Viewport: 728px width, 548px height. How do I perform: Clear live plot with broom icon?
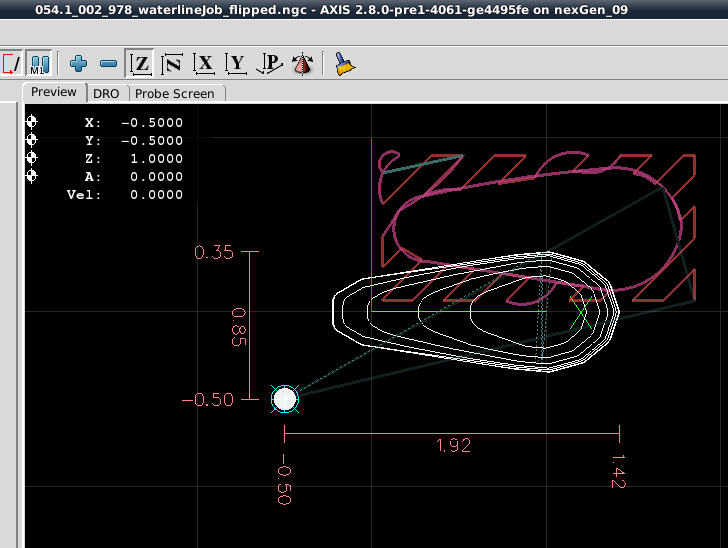[x=344, y=64]
